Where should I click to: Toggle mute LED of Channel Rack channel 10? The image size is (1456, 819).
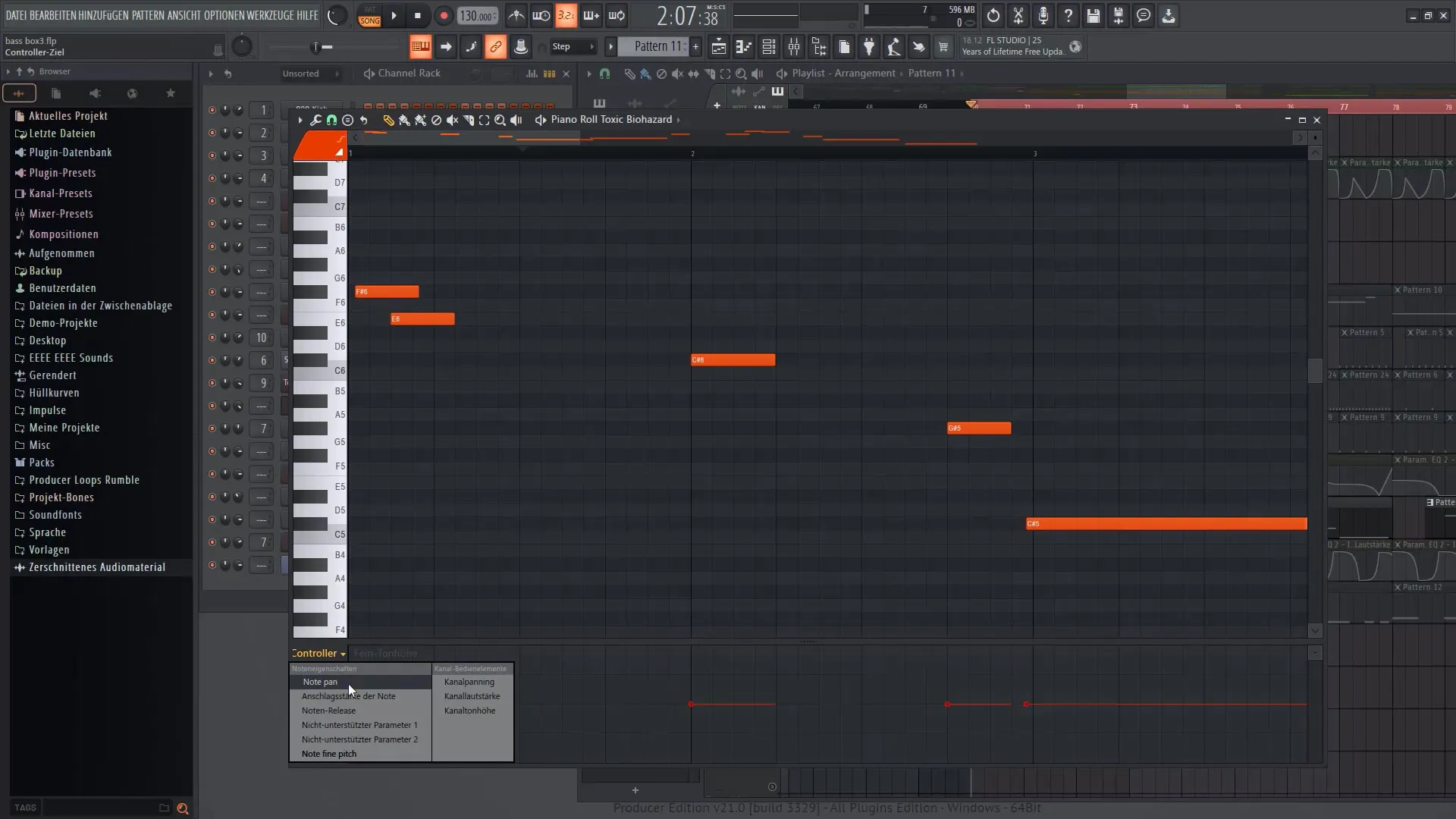click(x=212, y=337)
